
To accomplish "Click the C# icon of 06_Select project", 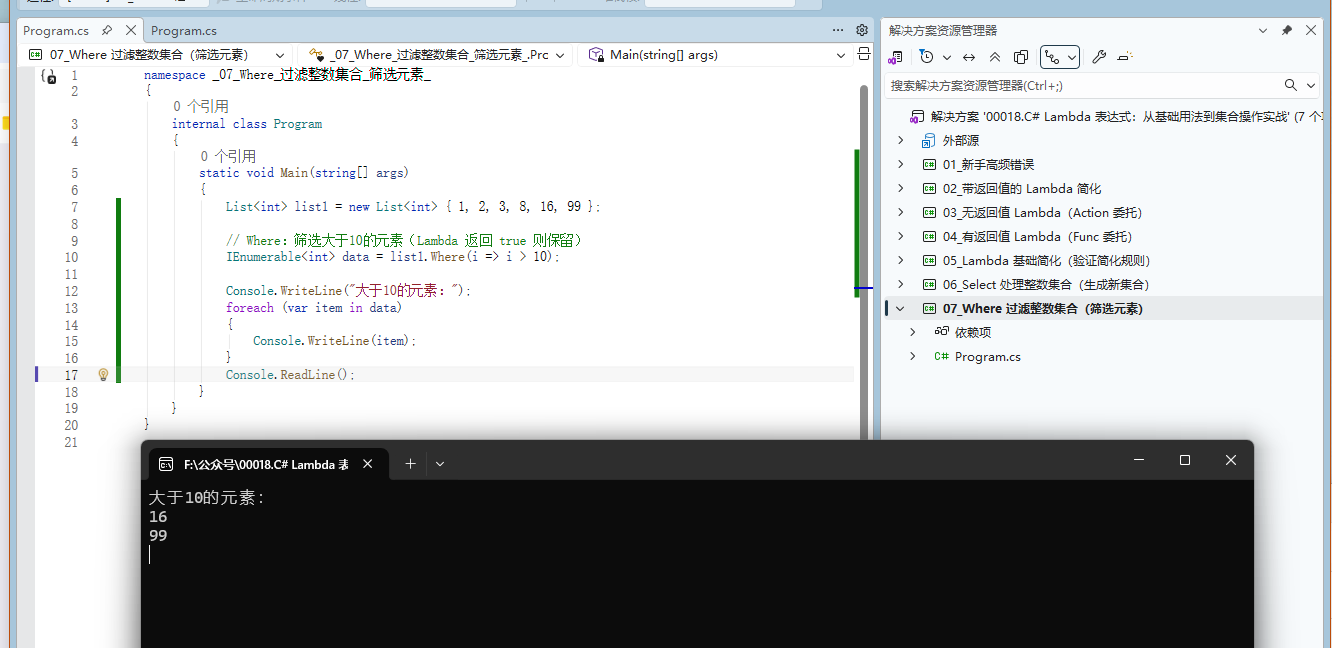I will [x=929, y=285].
